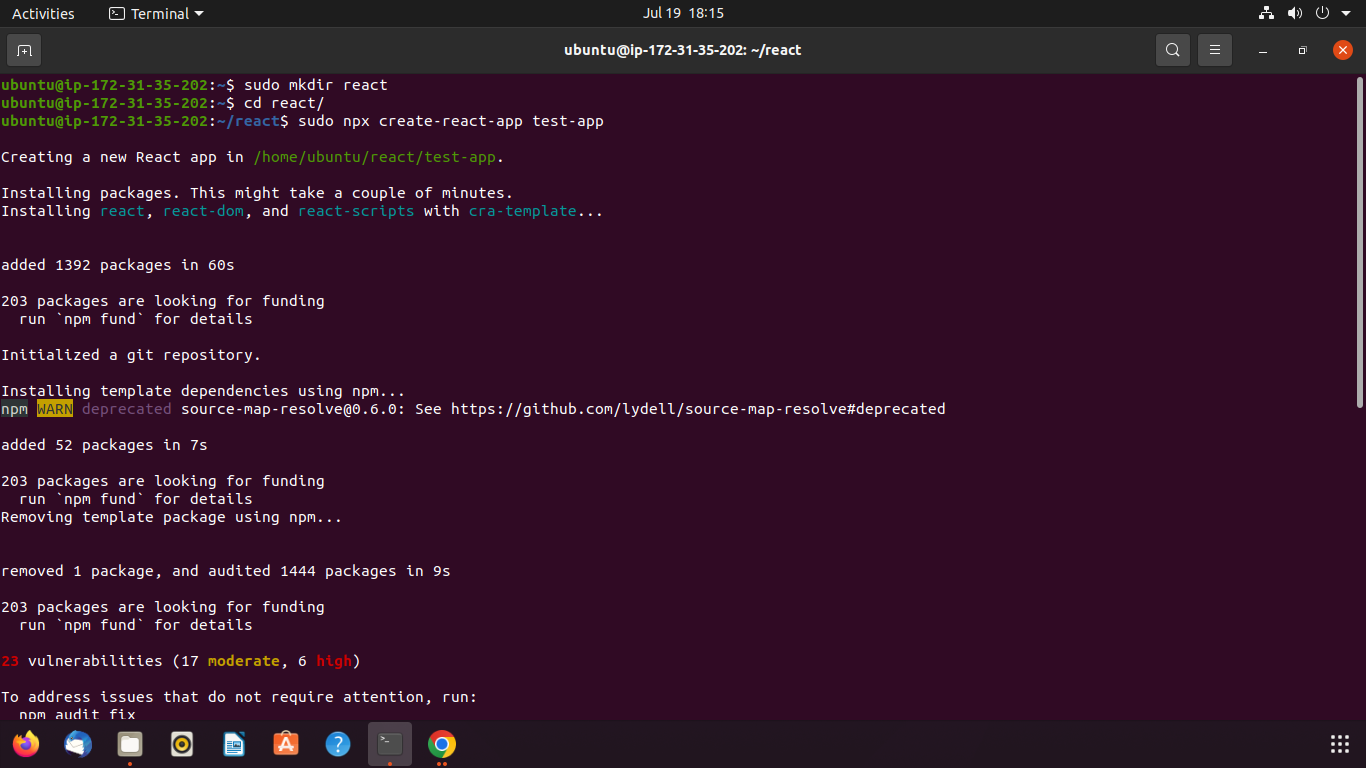Close the terminal window
Screen dimensions: 1366x768
pyautogui.click(x=1343, y=50)
